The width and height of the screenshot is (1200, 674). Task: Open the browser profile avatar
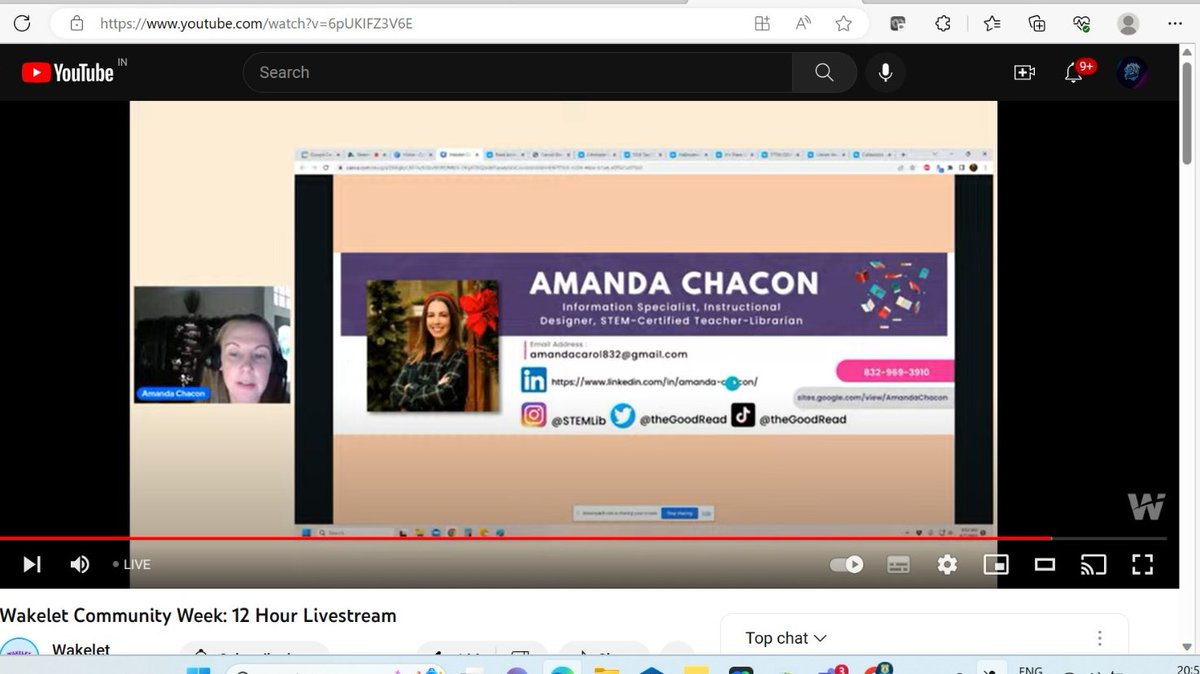pyautogui.click(x=1128, y=23)
